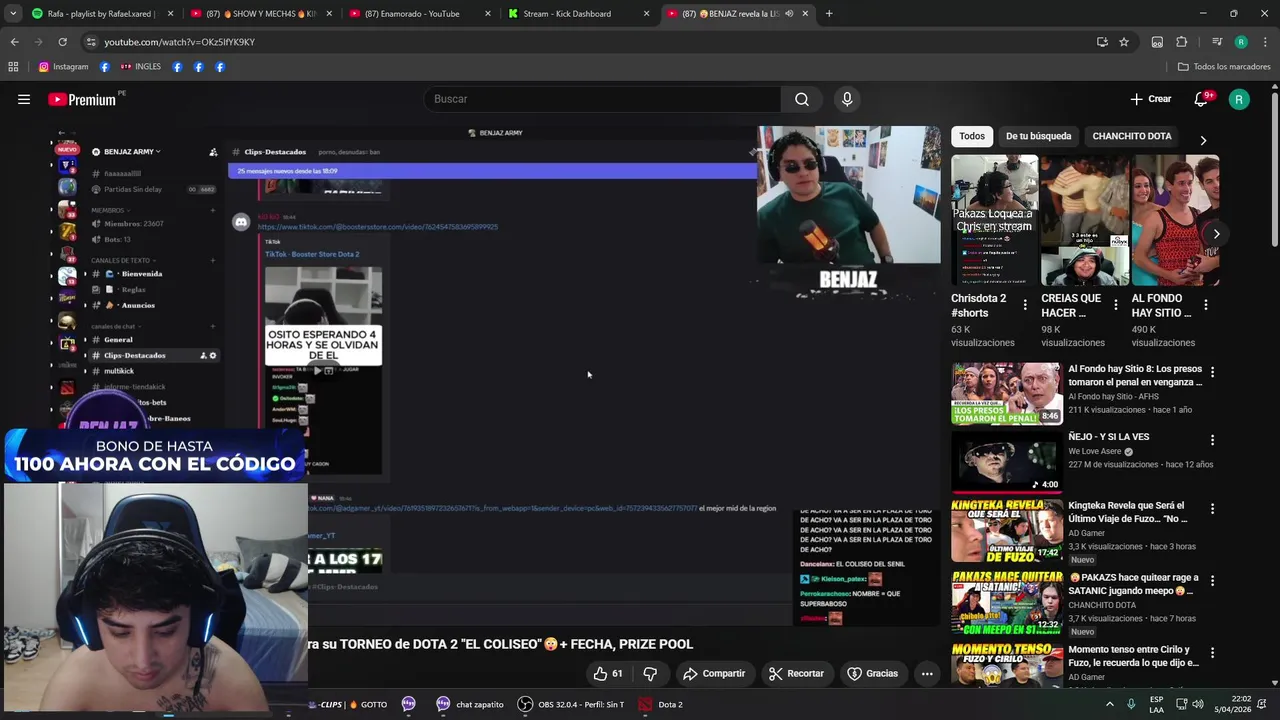Switch to Dota 2 in the taskbar
Screen dimensions: 1280x720
(x=661, y=704)
